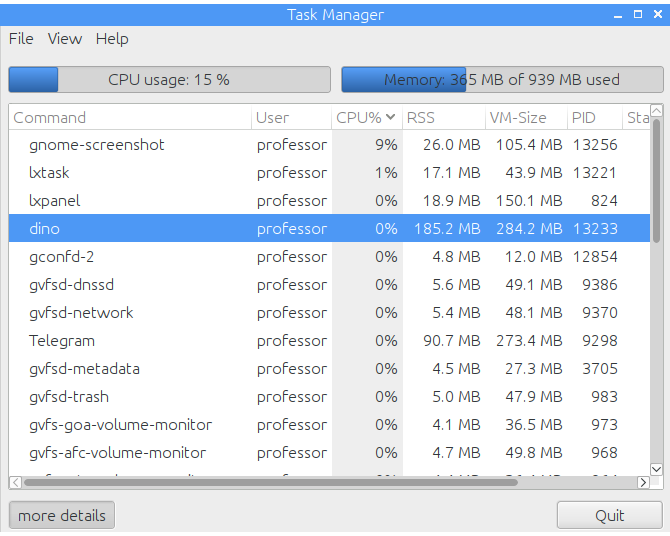Screen dimensions: 670x536
Task: Select the gvfsd-metadata process row
Action: pyautogui.click(x=329, y=369)
